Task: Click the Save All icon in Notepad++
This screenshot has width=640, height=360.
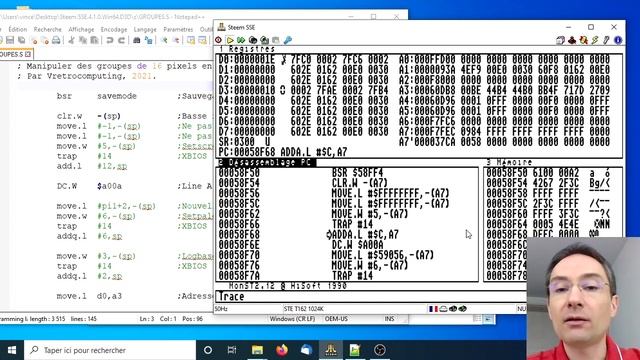Action: click(22, 40)
